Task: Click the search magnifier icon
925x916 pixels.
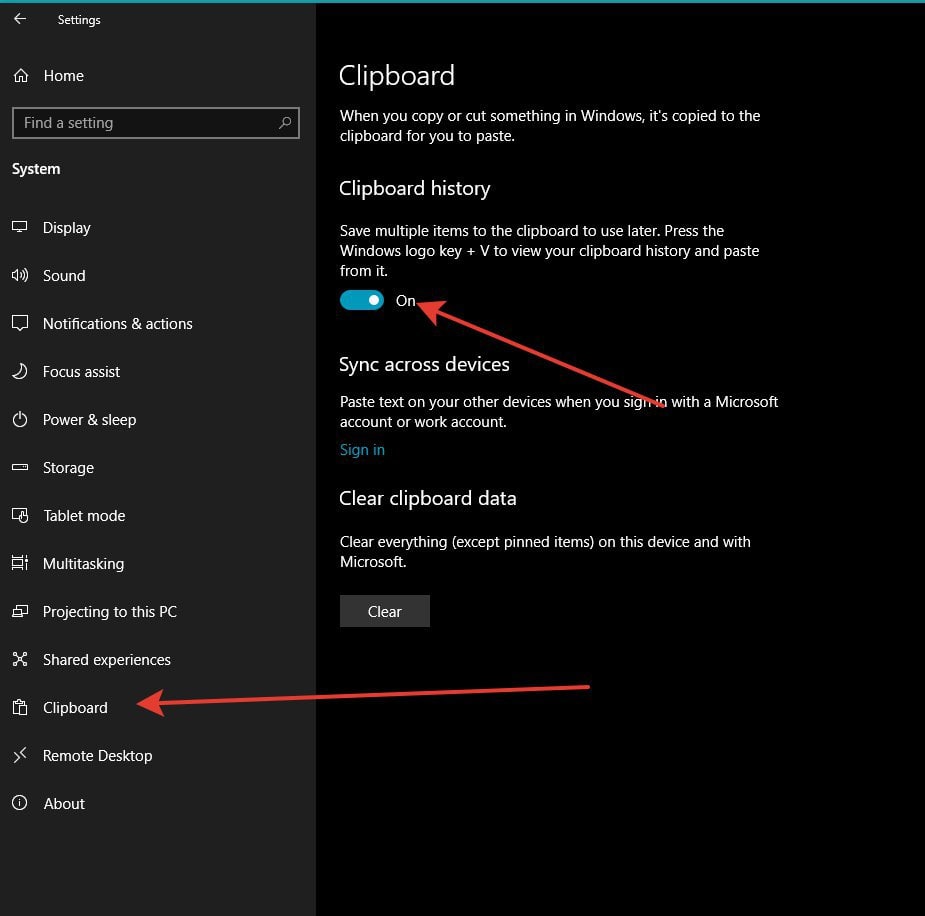Action: point(285,123)
